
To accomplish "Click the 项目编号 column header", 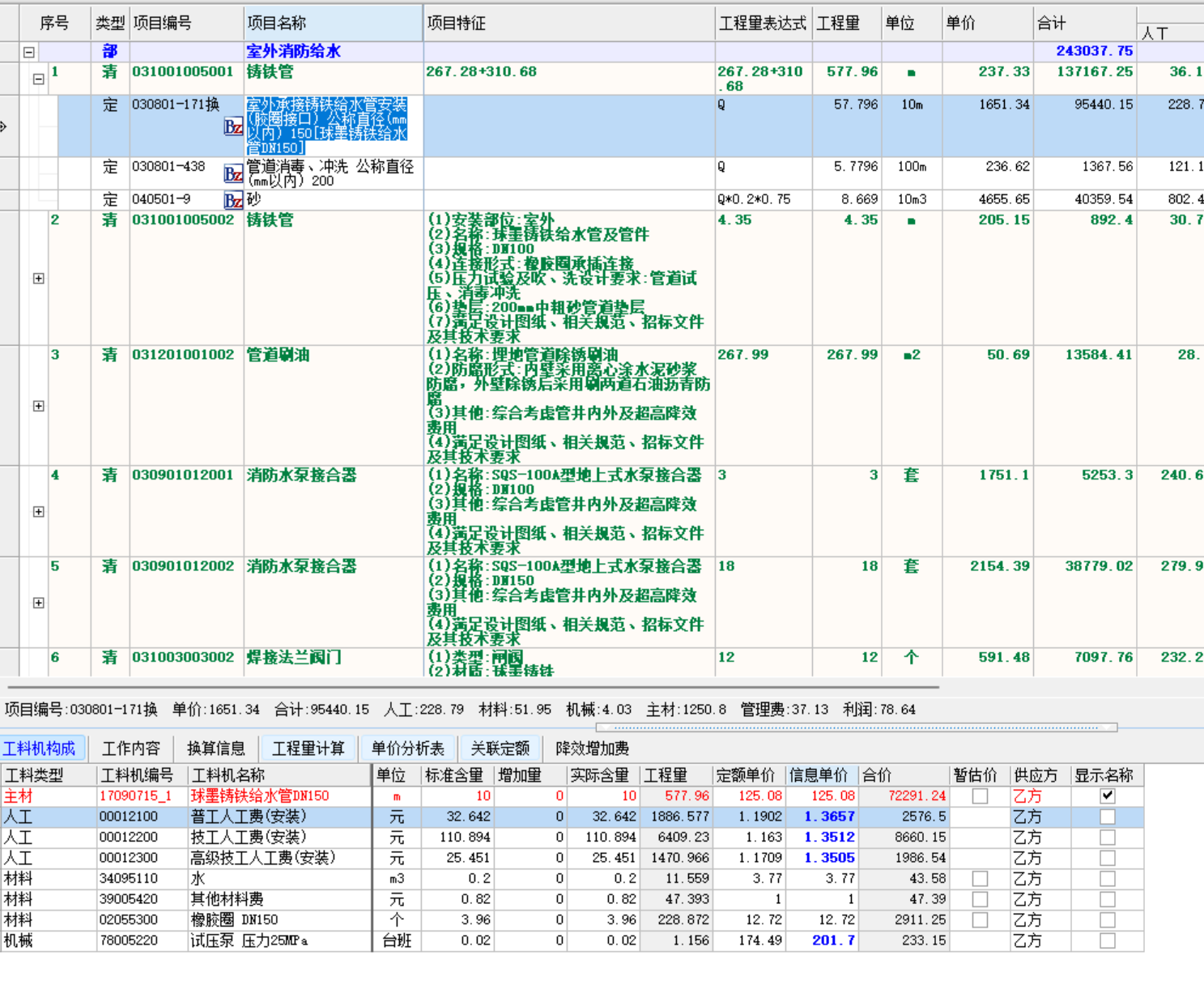I will pyautogui.click(x=186, y=23).
